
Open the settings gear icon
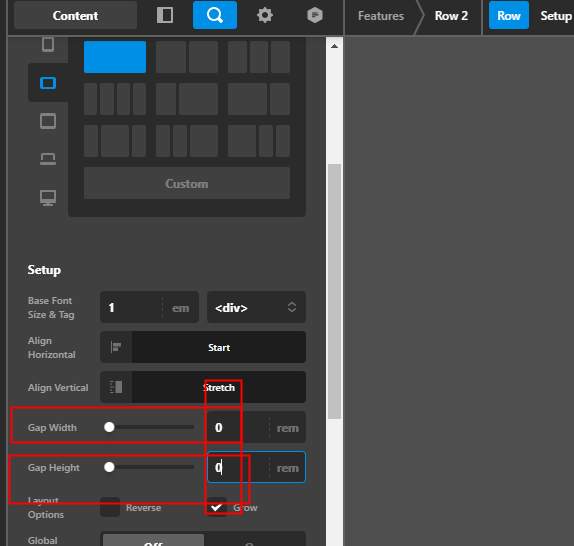point(265,15)
